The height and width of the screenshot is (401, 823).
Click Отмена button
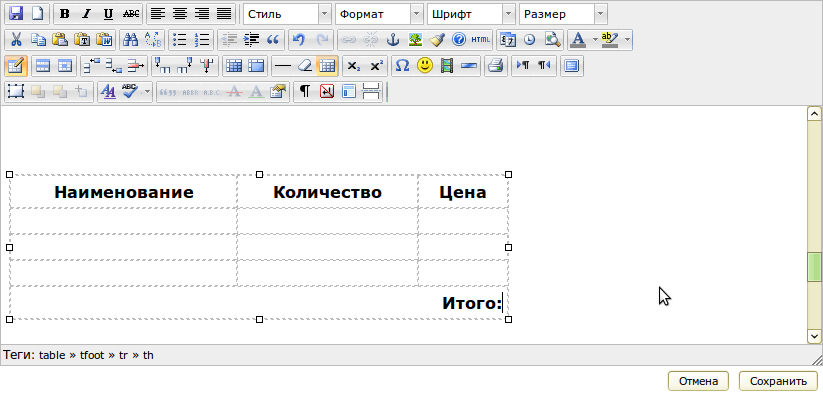tap(698, 381)
